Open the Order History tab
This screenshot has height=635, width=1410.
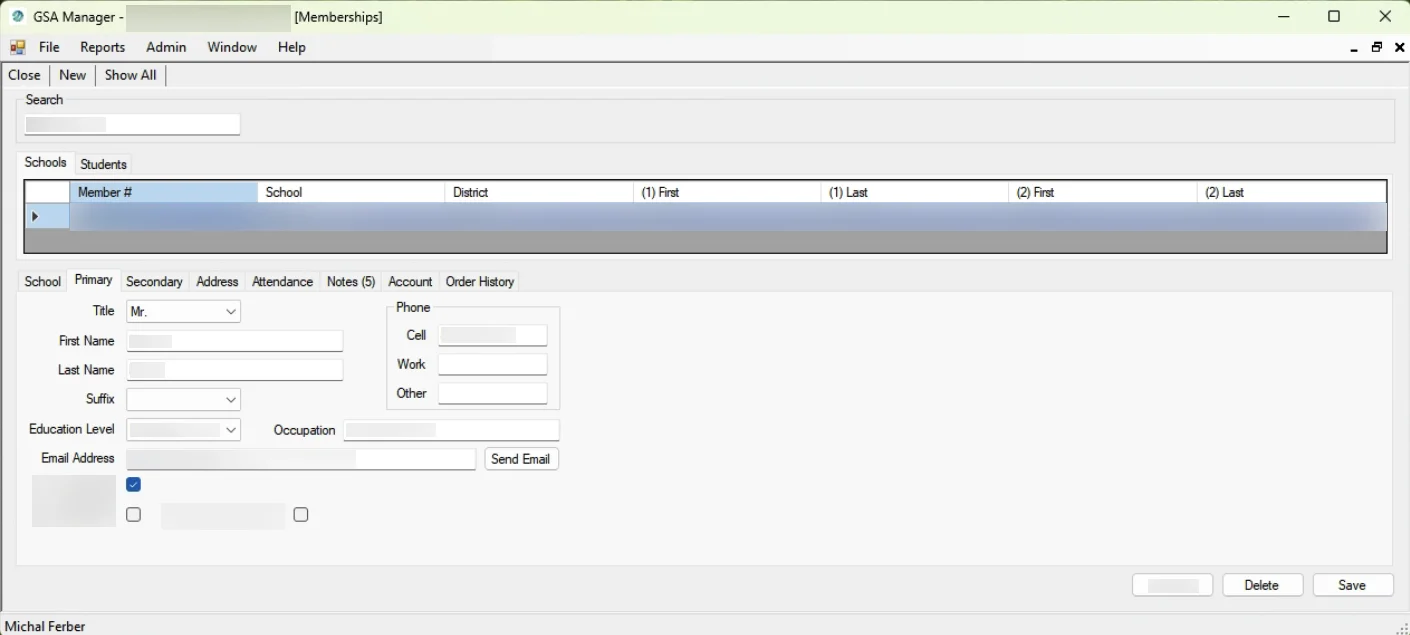[x=479, y=282]
